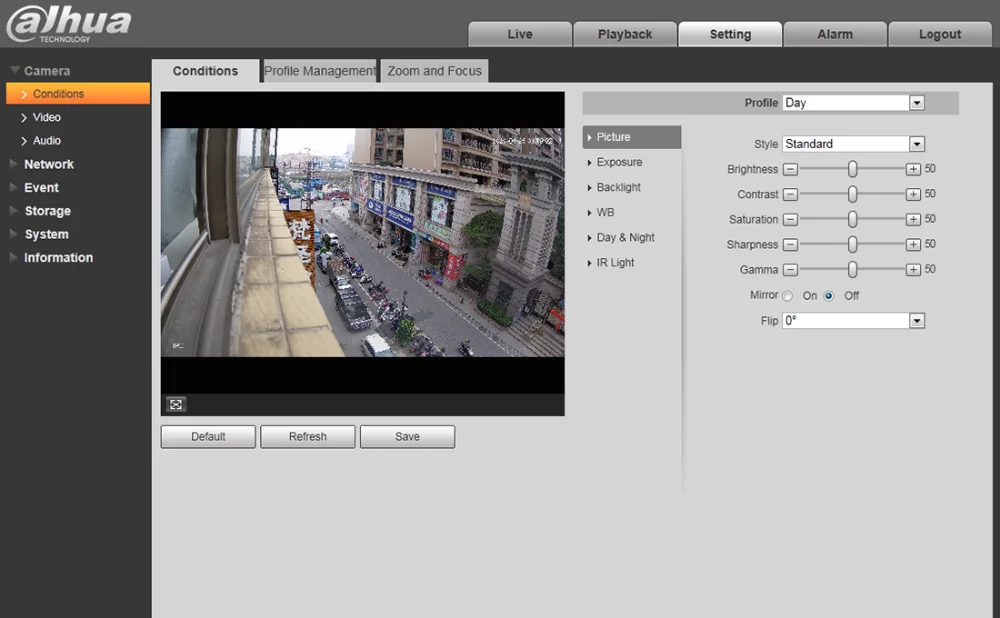Select Mirror Off radio button
1000x618 pixels.
point(829,296)
